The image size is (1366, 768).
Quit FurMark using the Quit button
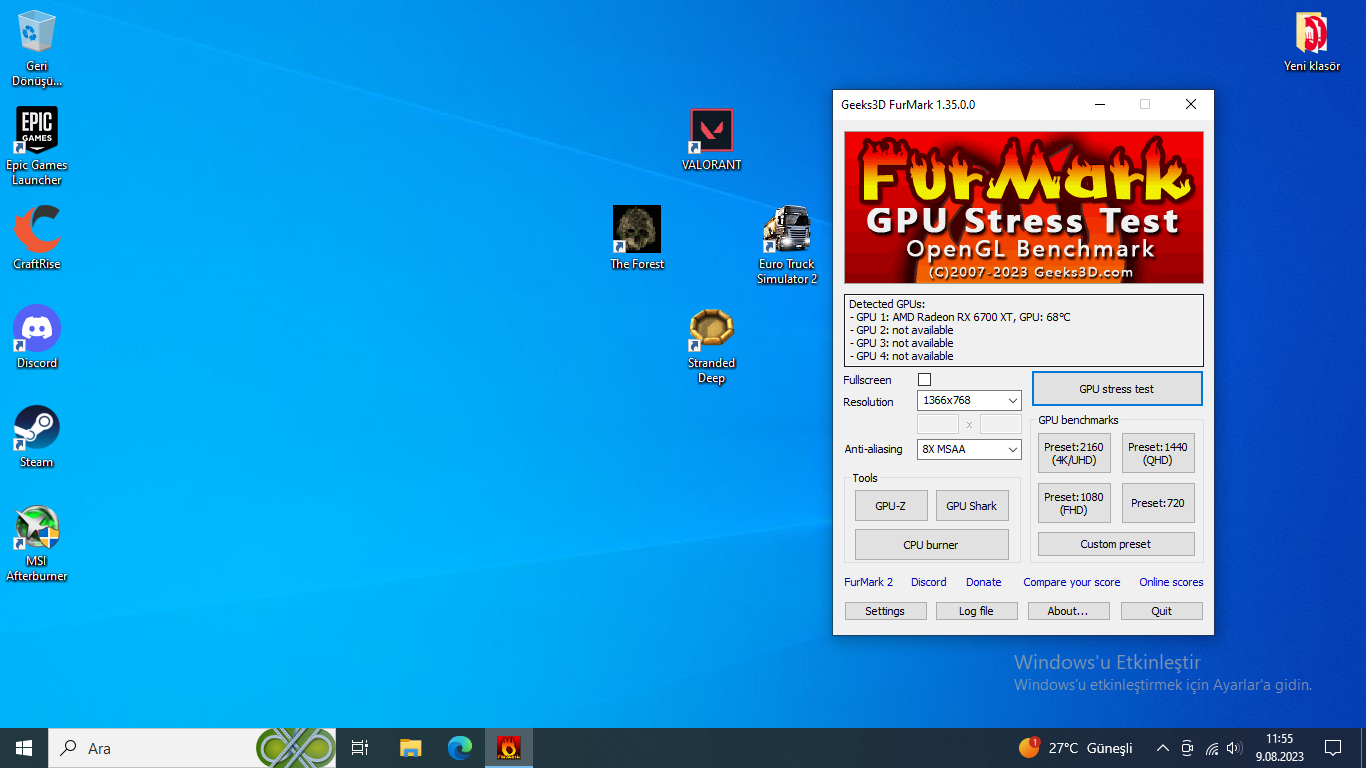(1161, 611)
